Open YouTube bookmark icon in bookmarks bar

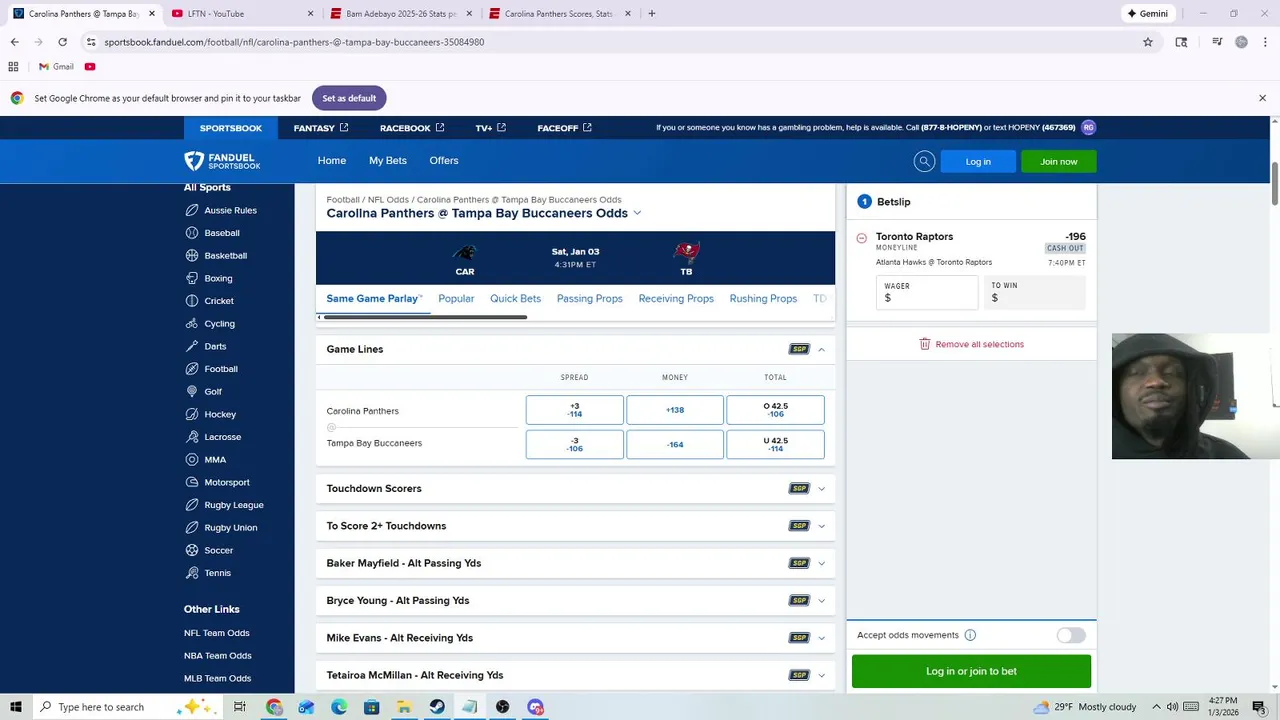pos(90,67)
